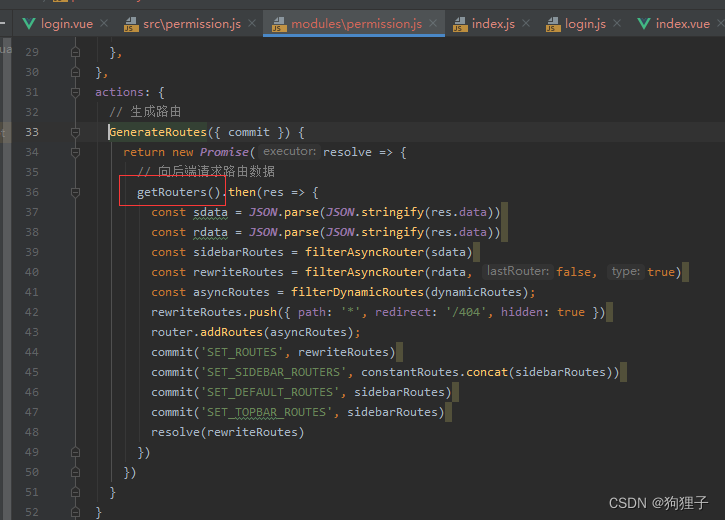725x520 pixels.
Task: Click the JS file icon on src\permission.js tab
Action: 131,24
